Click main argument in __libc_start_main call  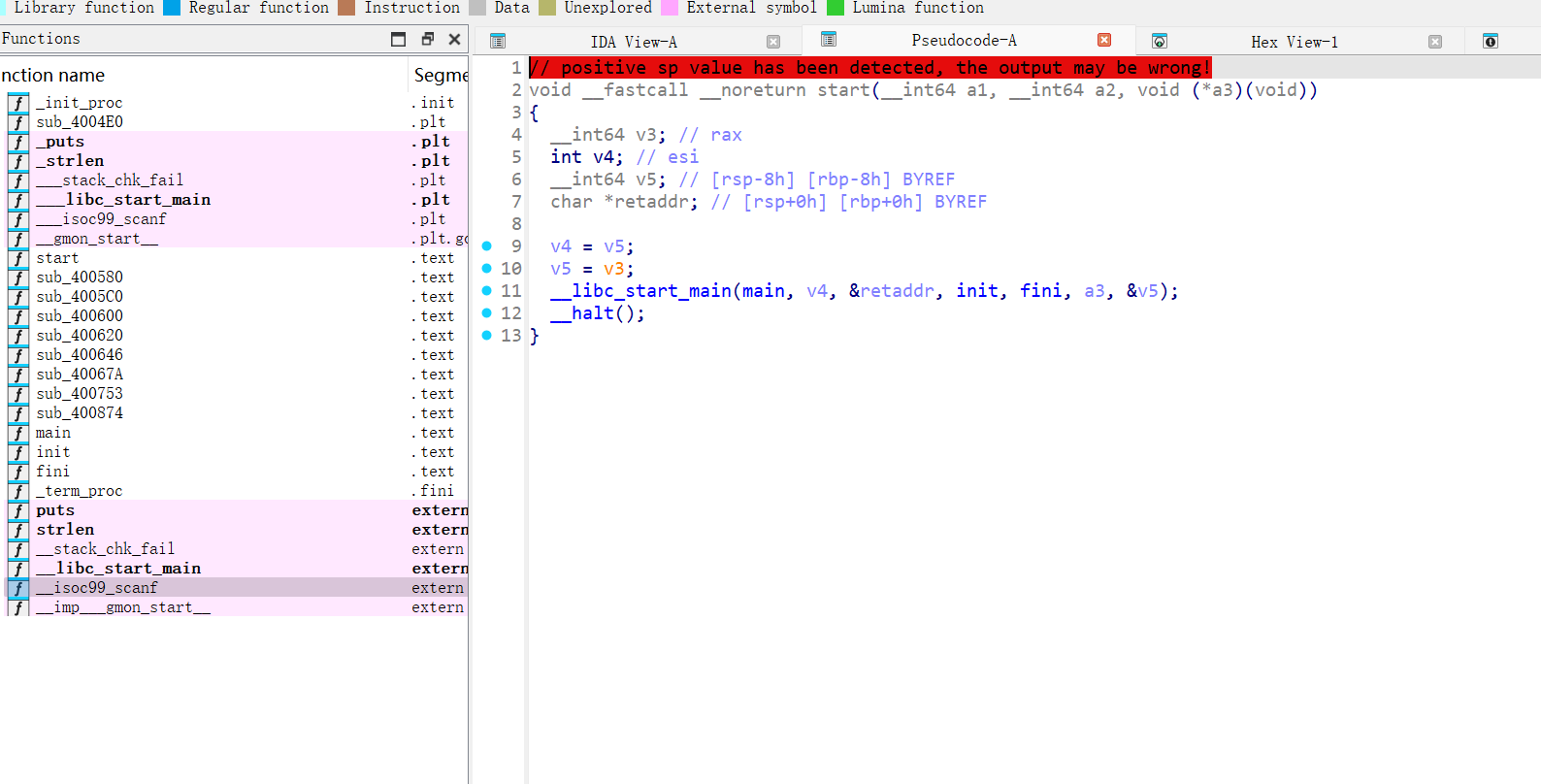point(763,291)
